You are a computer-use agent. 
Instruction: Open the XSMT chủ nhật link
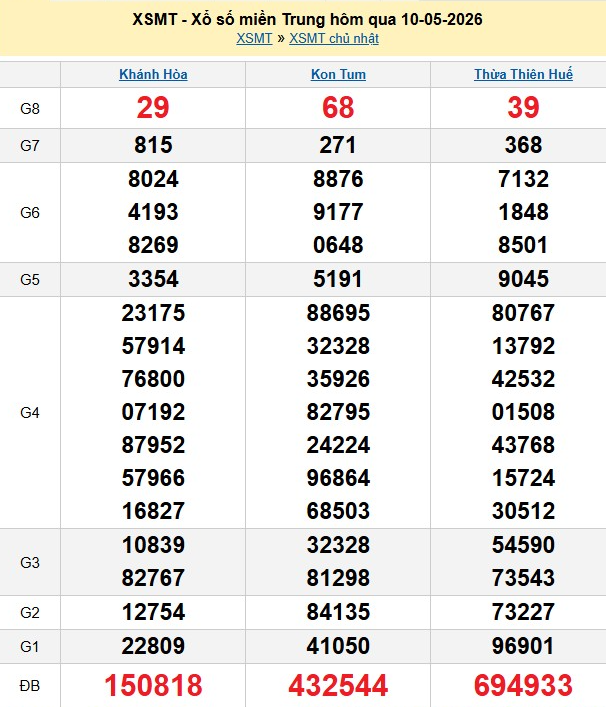pos(334,38)
